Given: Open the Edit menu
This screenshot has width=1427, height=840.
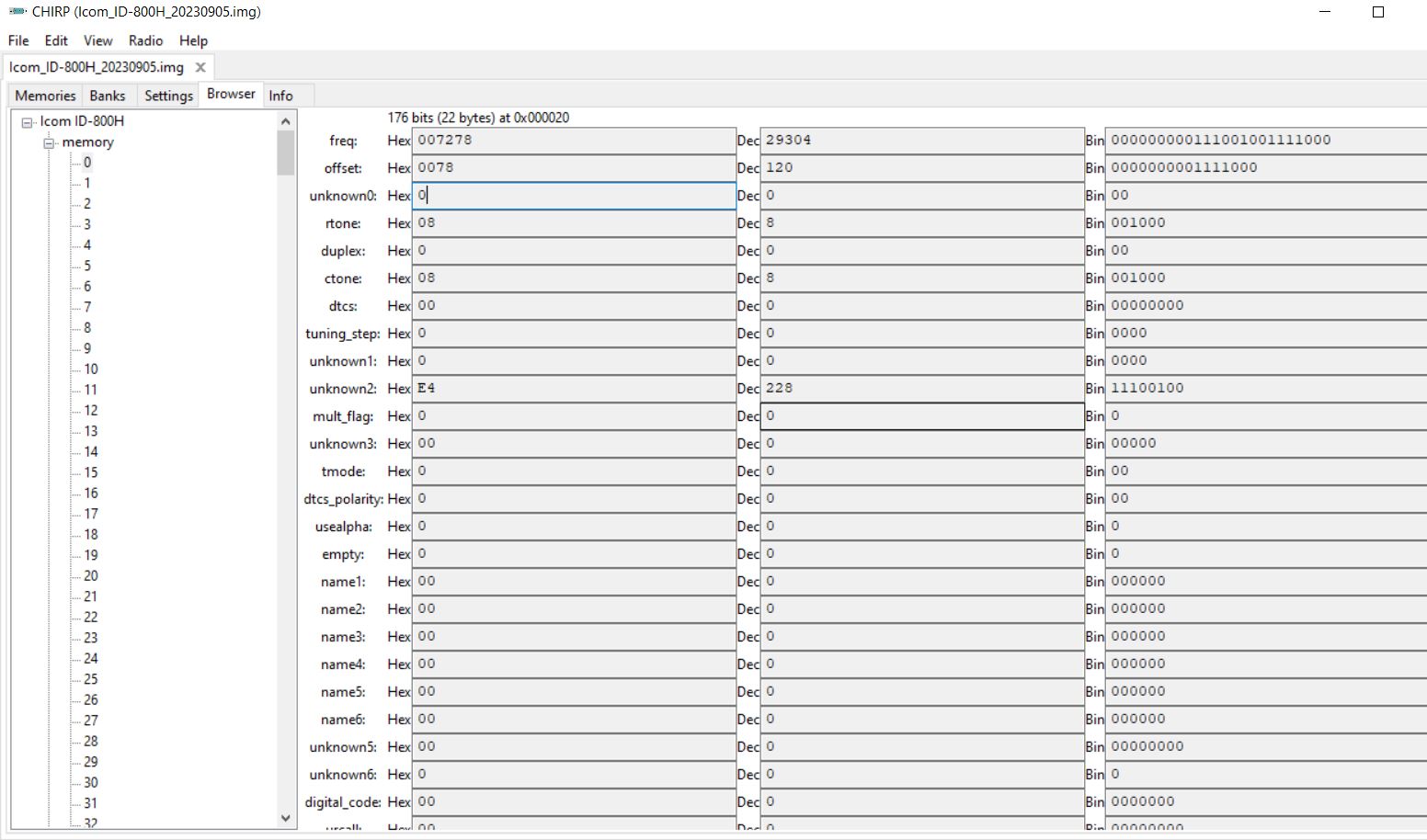Looking at the screenshot, I should [56, 40].
